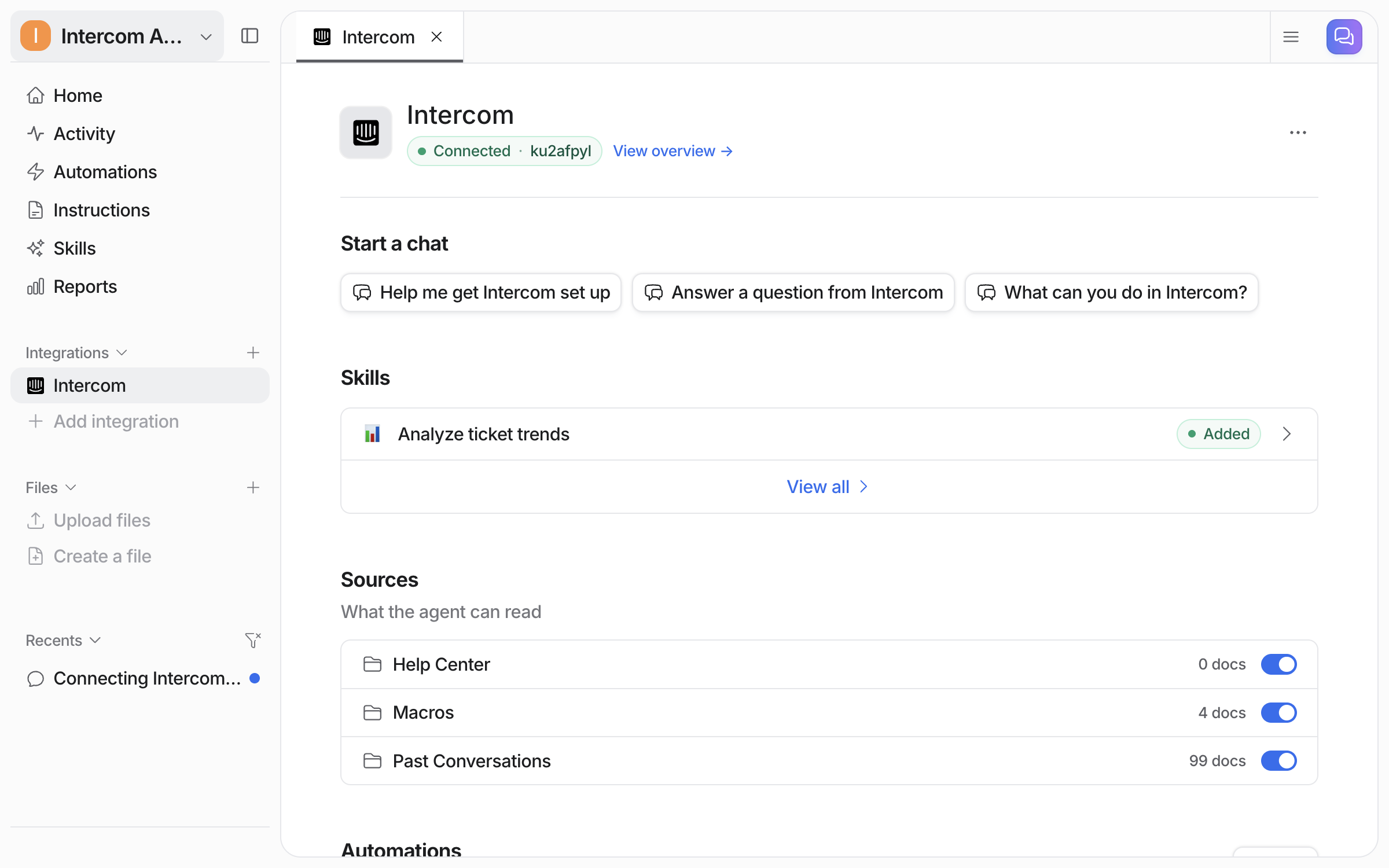Click plus icon next to Files
Viewport: 1389px width, 868px height.
[253, 487]
